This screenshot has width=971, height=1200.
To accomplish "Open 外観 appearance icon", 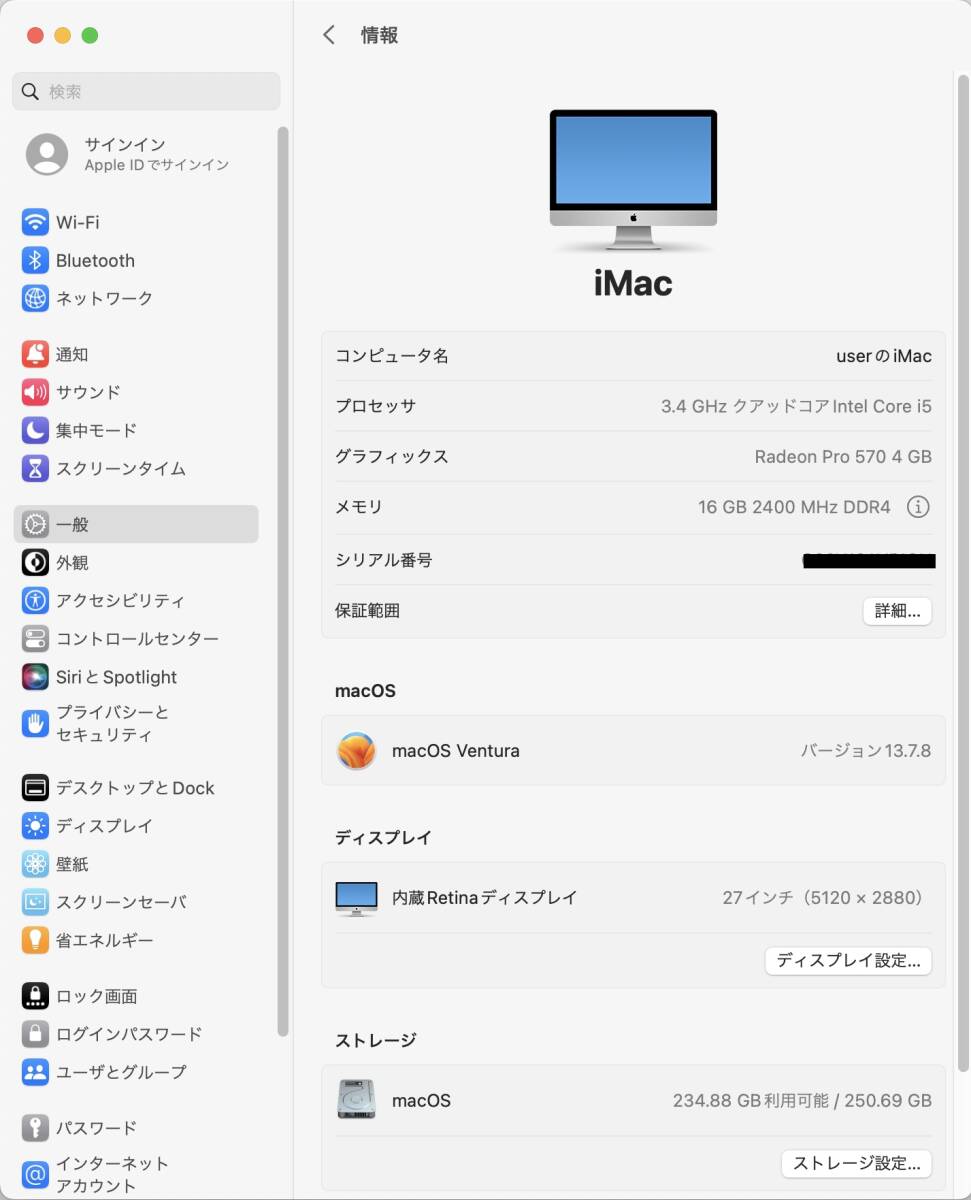I will pyautogui.click(x=35, y=562).
